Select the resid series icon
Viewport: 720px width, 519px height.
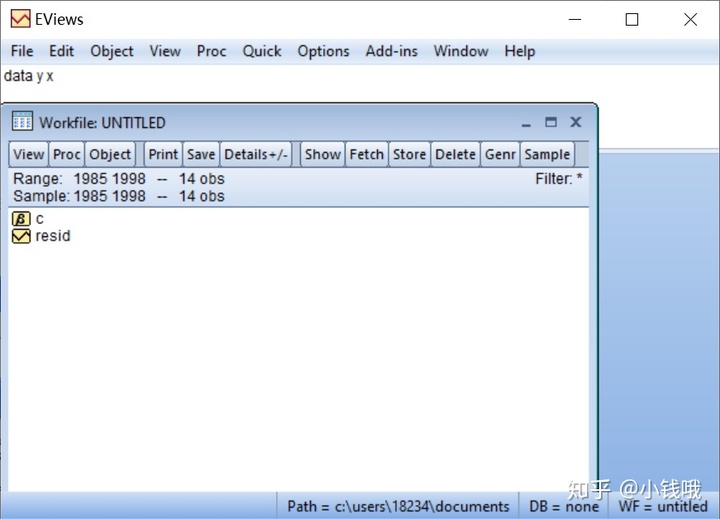click(x=21, y=236)
